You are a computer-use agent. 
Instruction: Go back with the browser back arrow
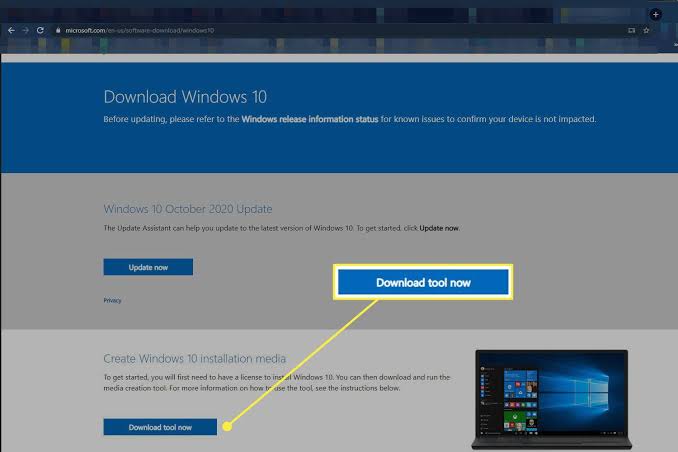point(11,30)
